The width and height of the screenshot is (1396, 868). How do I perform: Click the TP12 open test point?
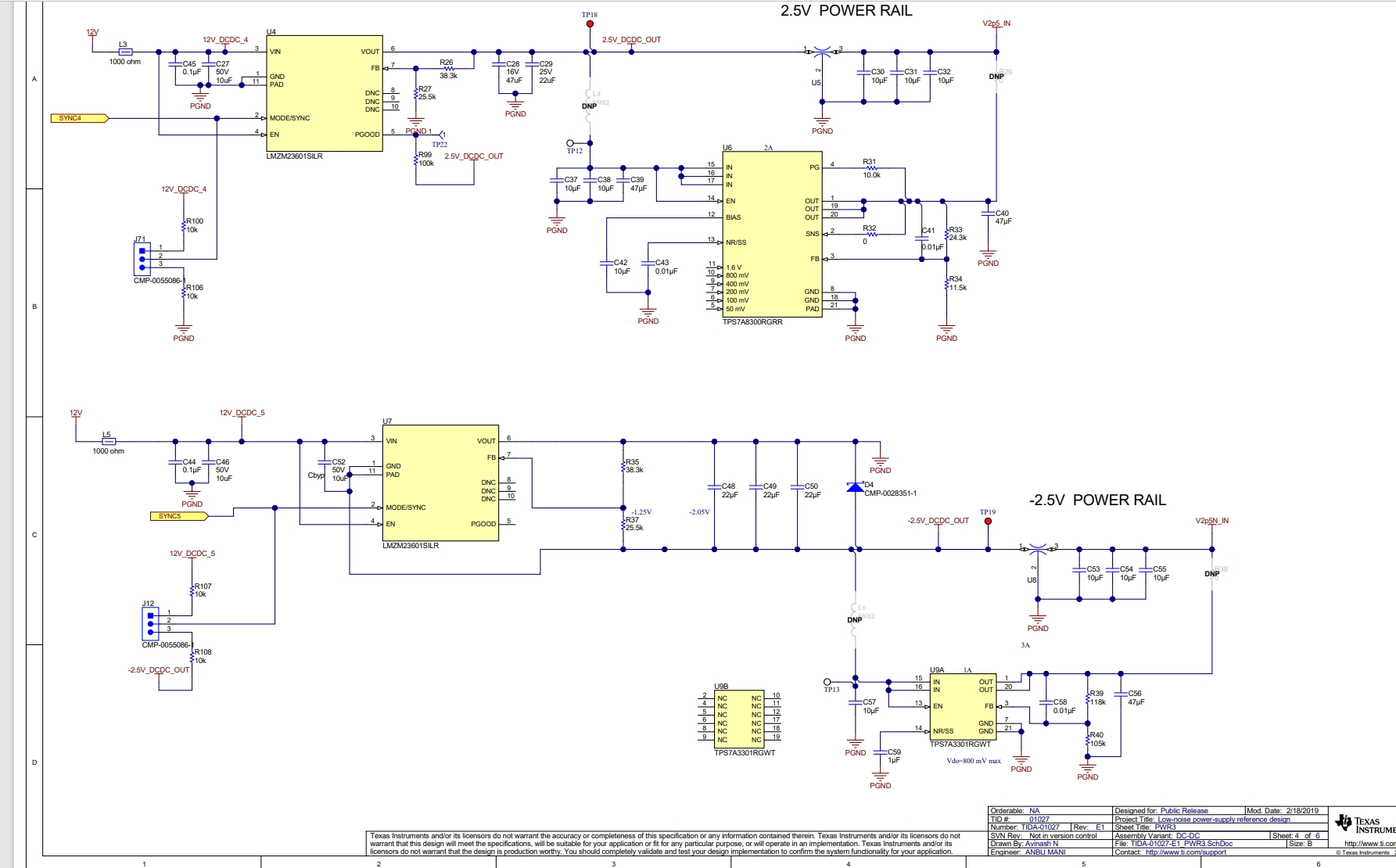pos(570,143)
